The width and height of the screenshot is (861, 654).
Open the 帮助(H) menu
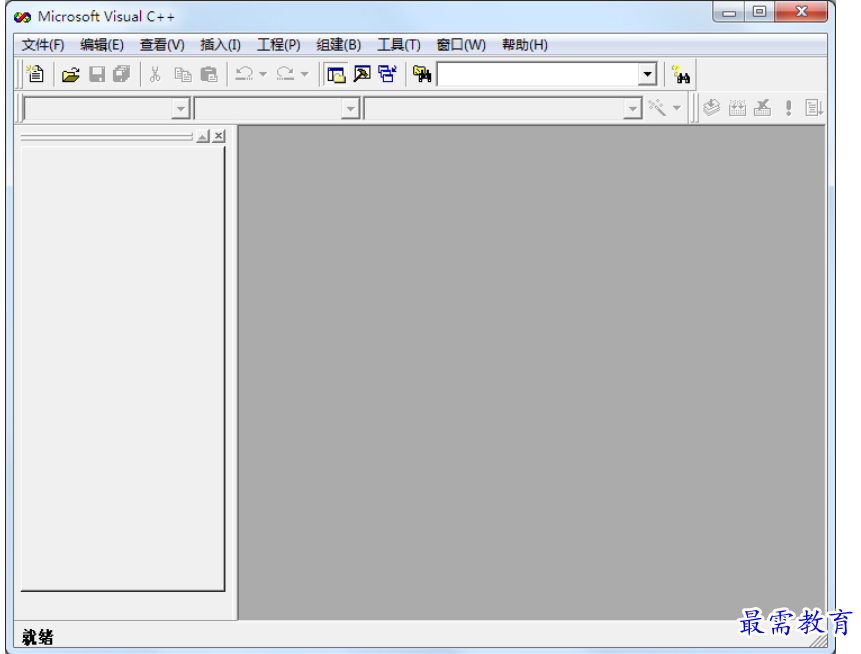tap(524, 45)
